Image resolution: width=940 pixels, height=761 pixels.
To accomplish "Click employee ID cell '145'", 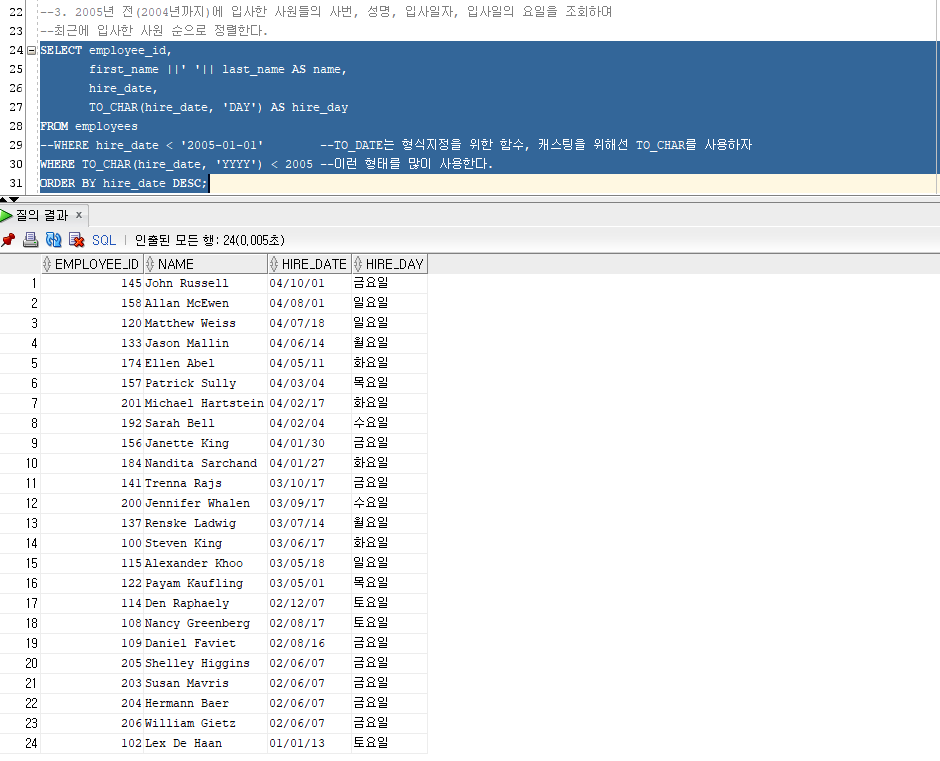I will 92,283.
